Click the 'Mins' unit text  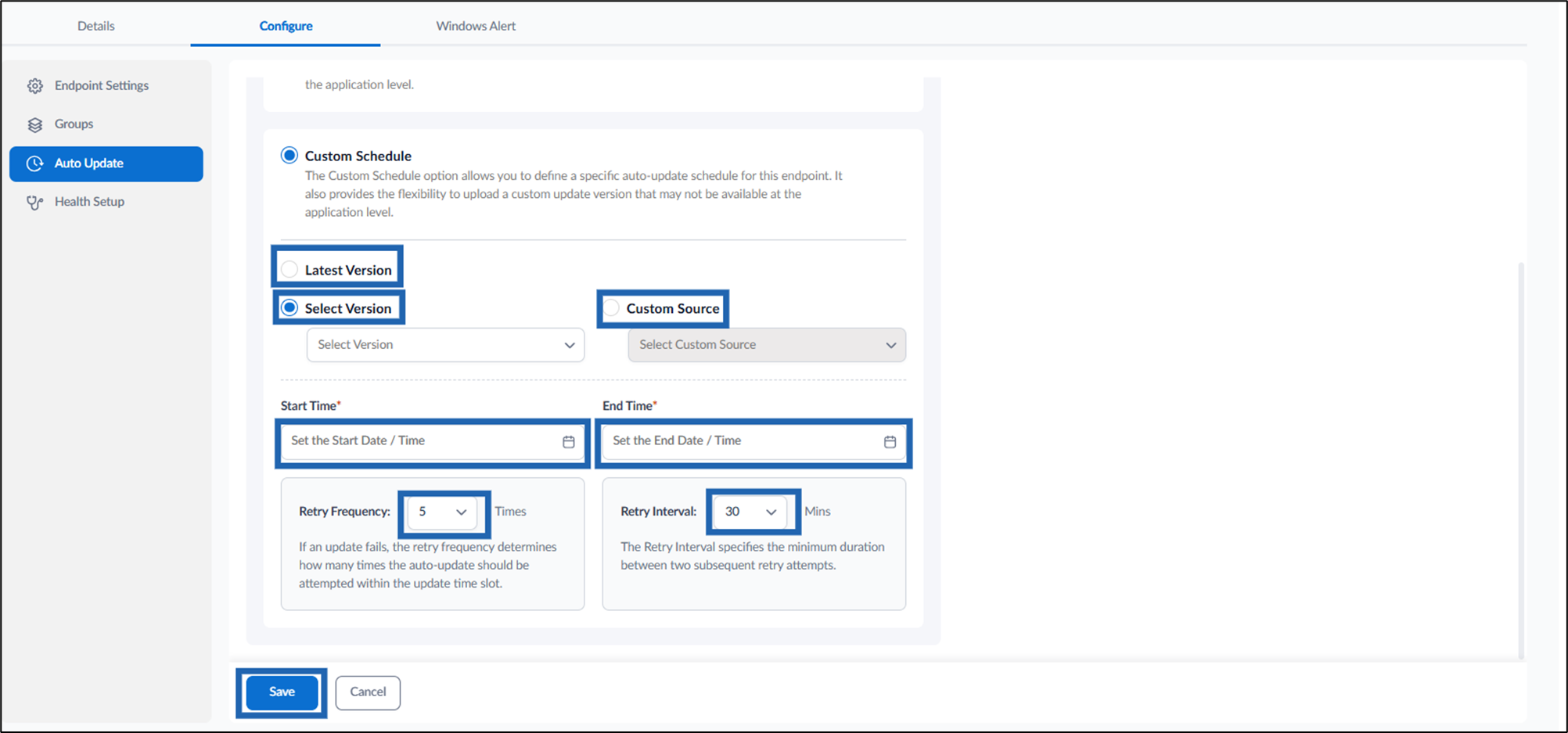coord(818,512)
